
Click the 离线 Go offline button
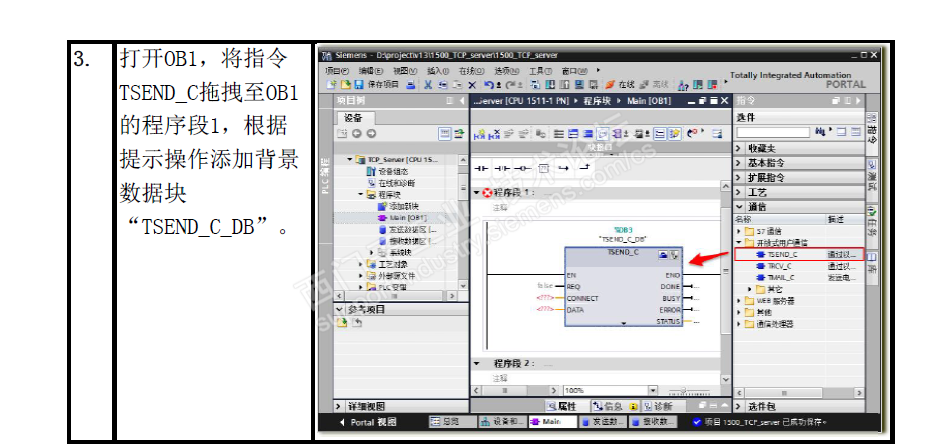click(x=653, y=84)
